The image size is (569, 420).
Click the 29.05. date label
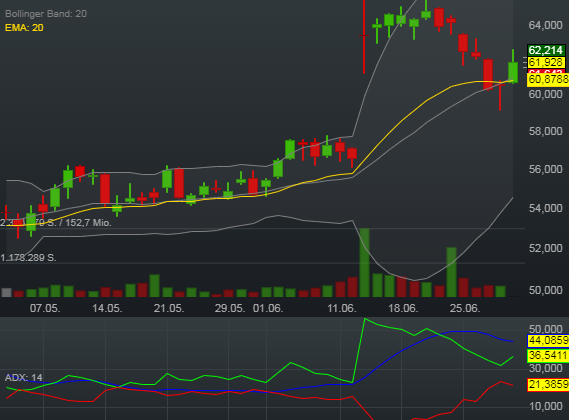[230, 309]
